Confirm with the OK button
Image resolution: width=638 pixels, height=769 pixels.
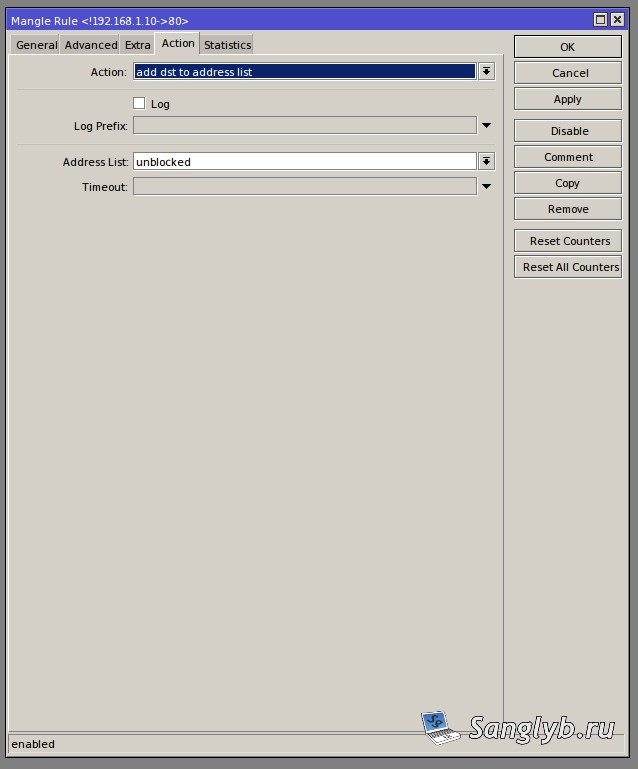[x=568, y=47]
